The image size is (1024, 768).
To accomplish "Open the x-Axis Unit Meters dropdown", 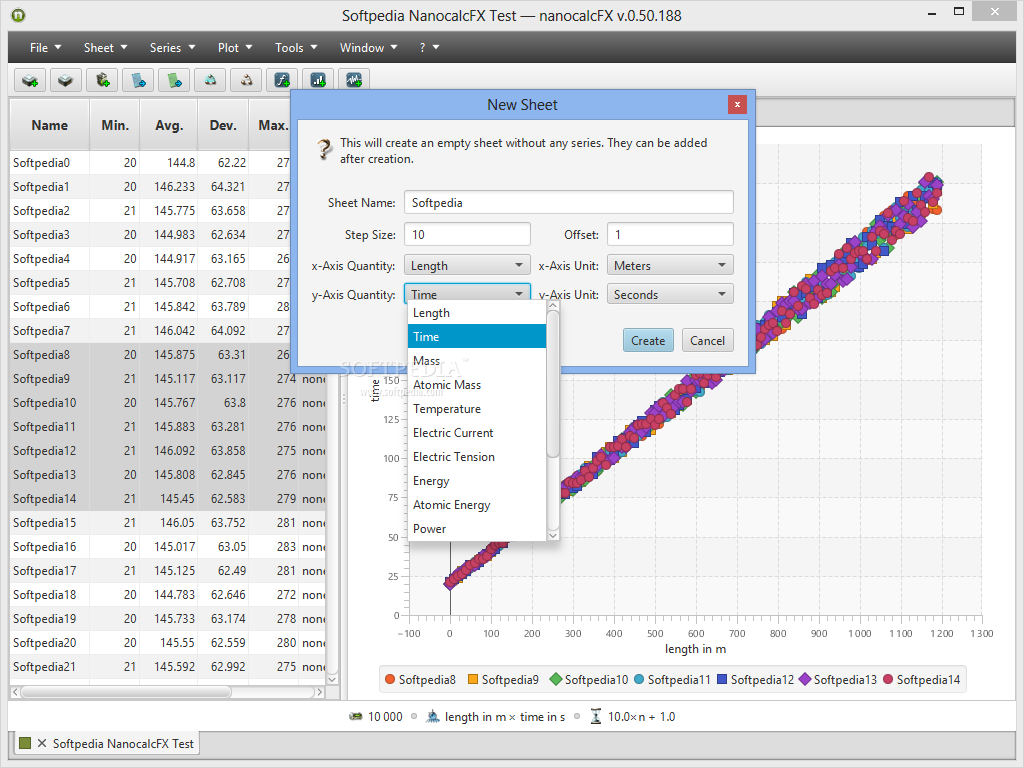I will coord(670,265).
